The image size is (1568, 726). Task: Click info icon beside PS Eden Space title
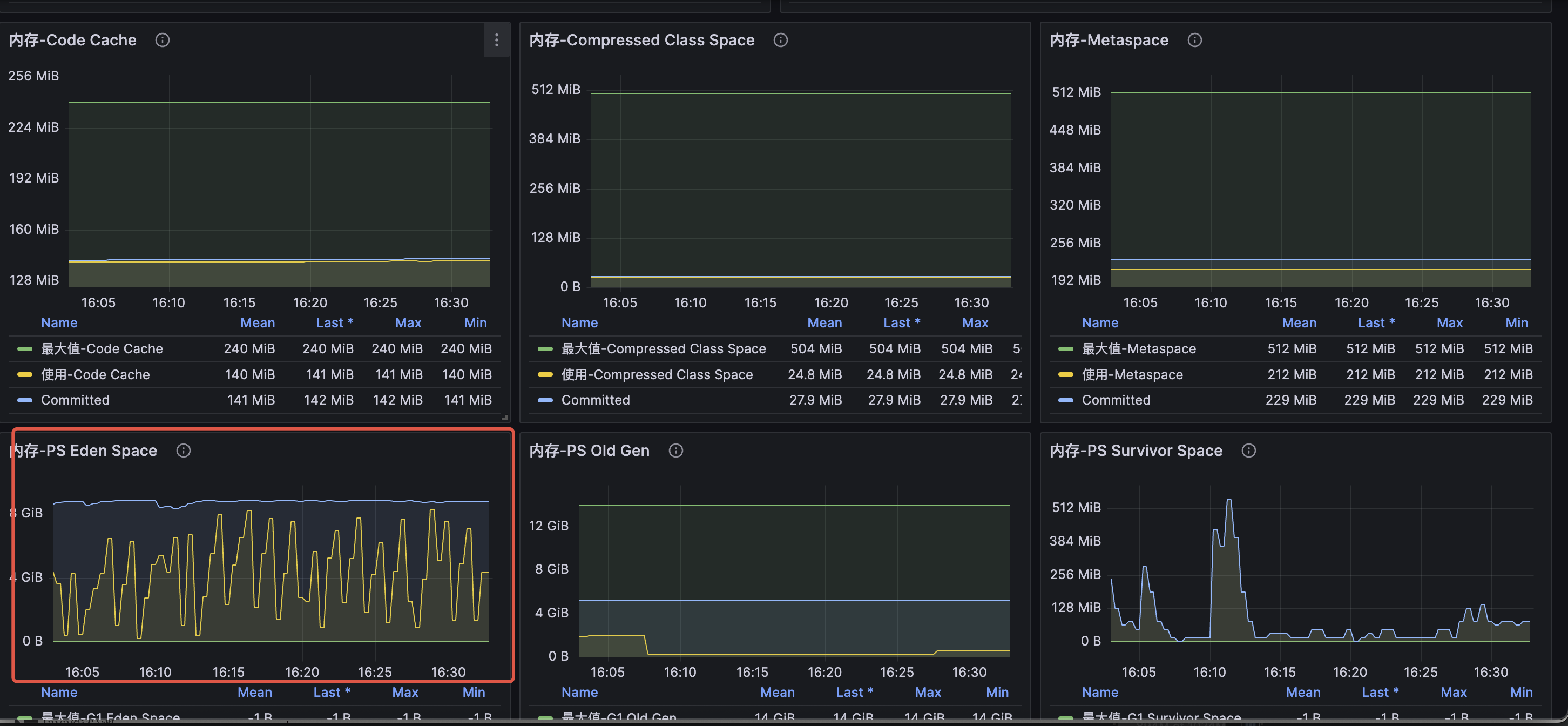click(x=183, y=451)
